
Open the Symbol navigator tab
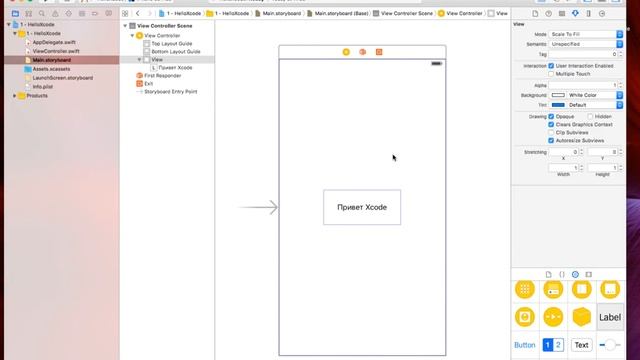29,13
